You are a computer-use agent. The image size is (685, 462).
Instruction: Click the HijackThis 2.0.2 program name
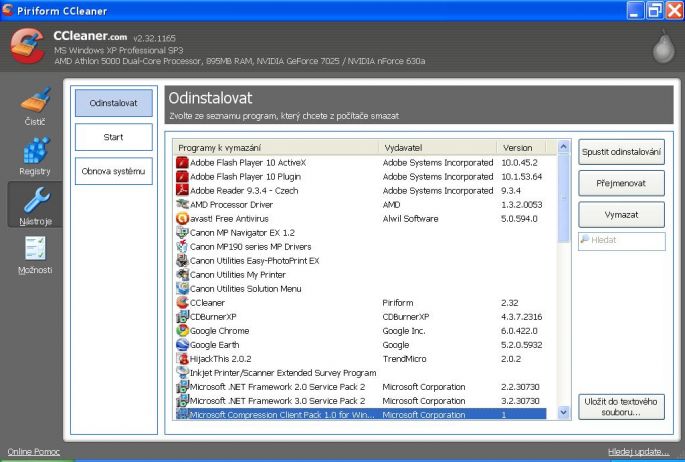[221, 359]
